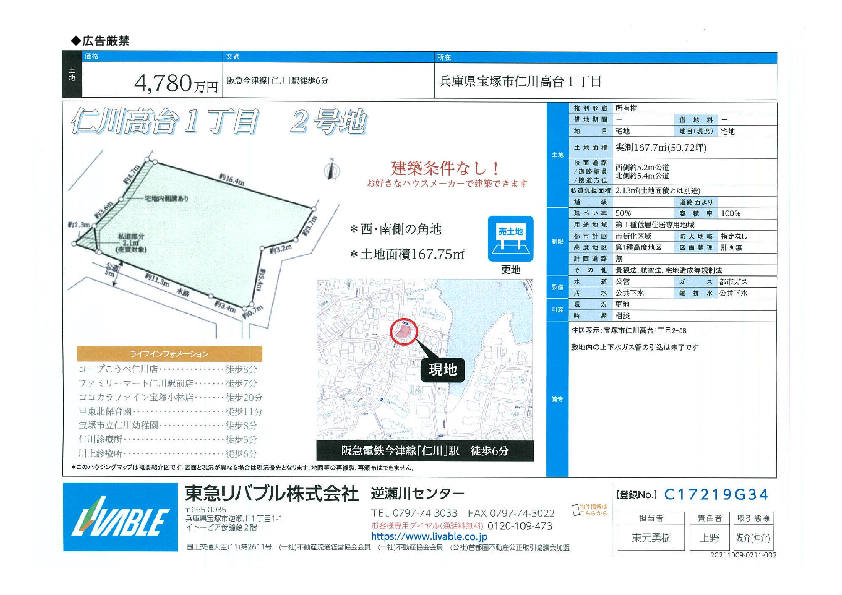Click the 仁川高台1丁目 2号地 title

click(x=218, y=123)
